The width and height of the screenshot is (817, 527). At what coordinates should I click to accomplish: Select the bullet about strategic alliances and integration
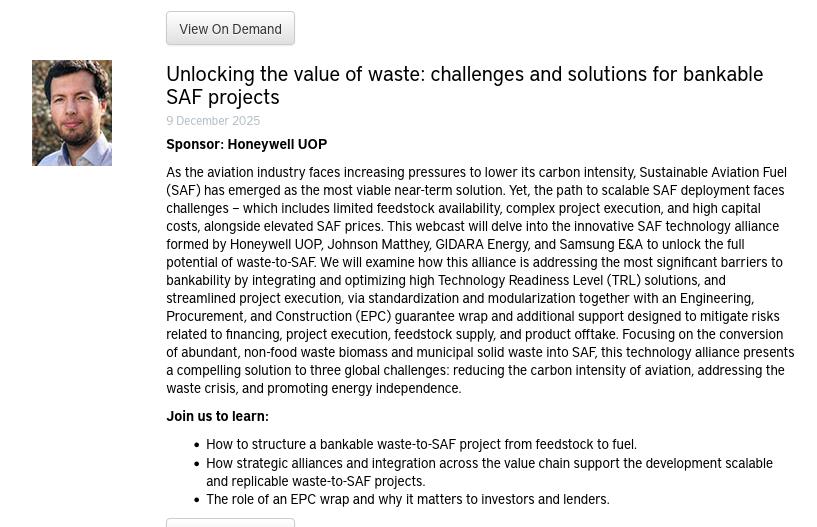489,472
